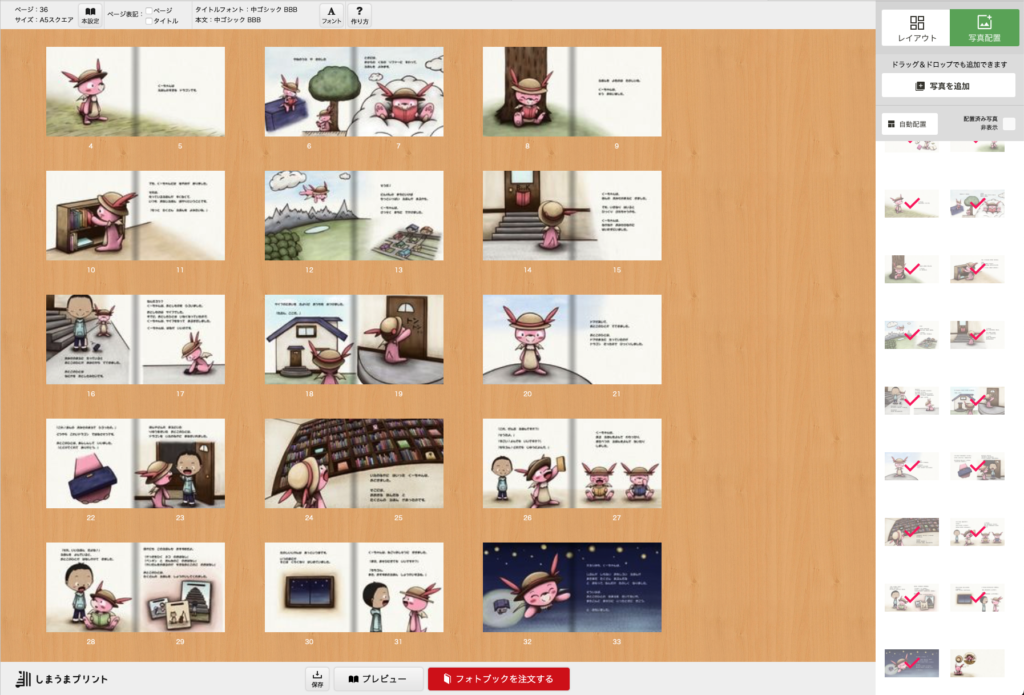Click the 写真を追加 button

pos(948,86)
